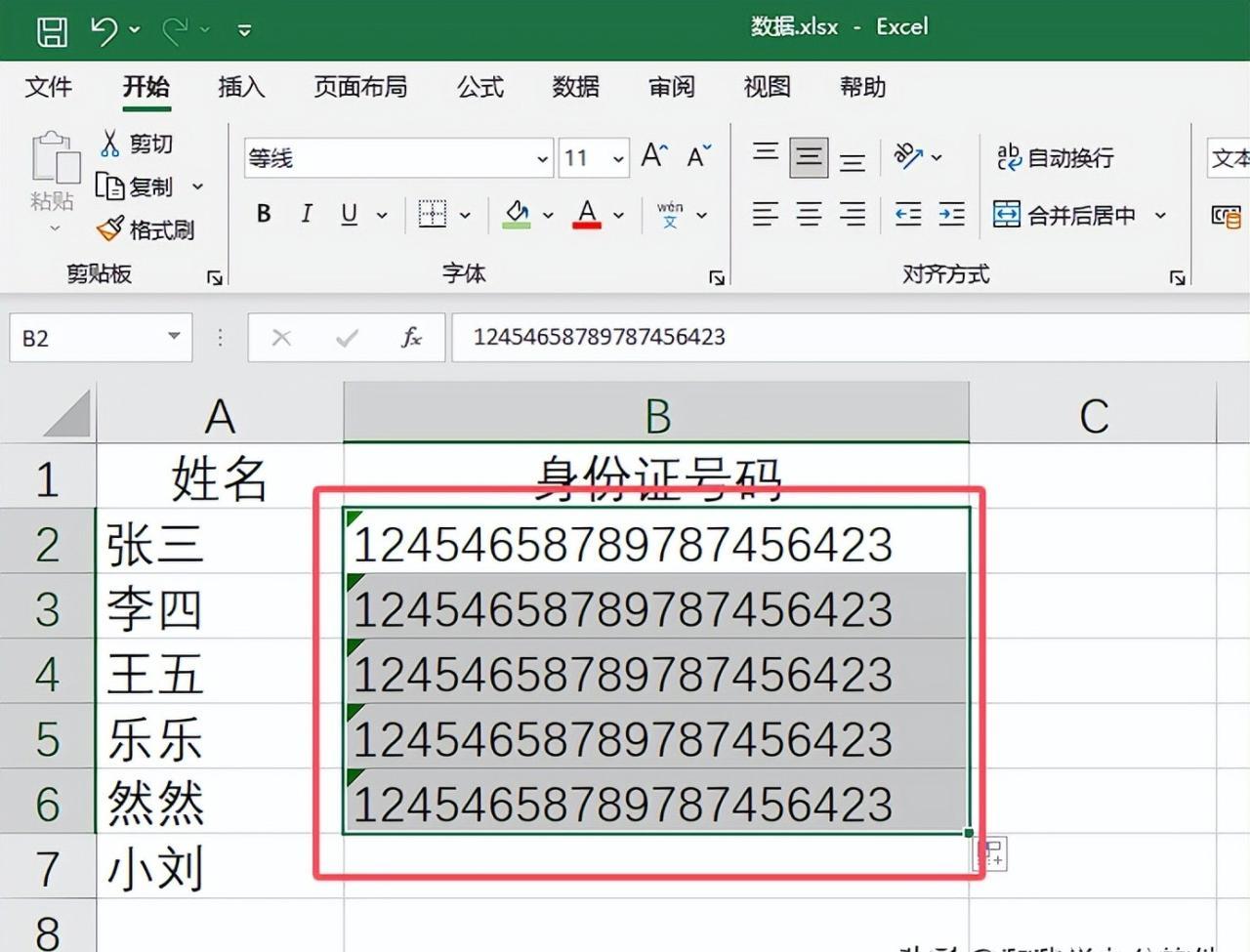Switch to the 开始 ribbon tab
The image size is (1250, 952).
146,87
